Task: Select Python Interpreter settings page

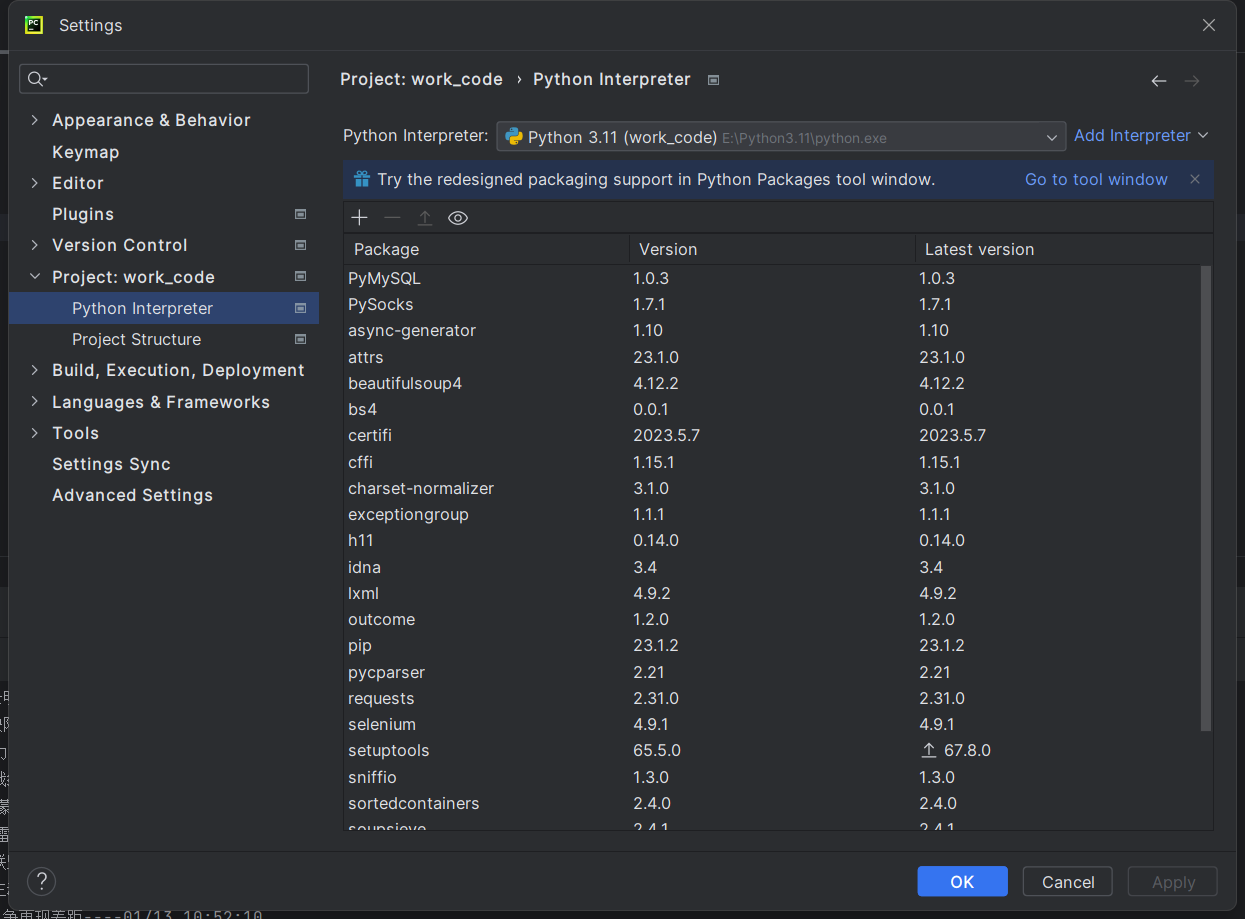Action: point(164,308)
